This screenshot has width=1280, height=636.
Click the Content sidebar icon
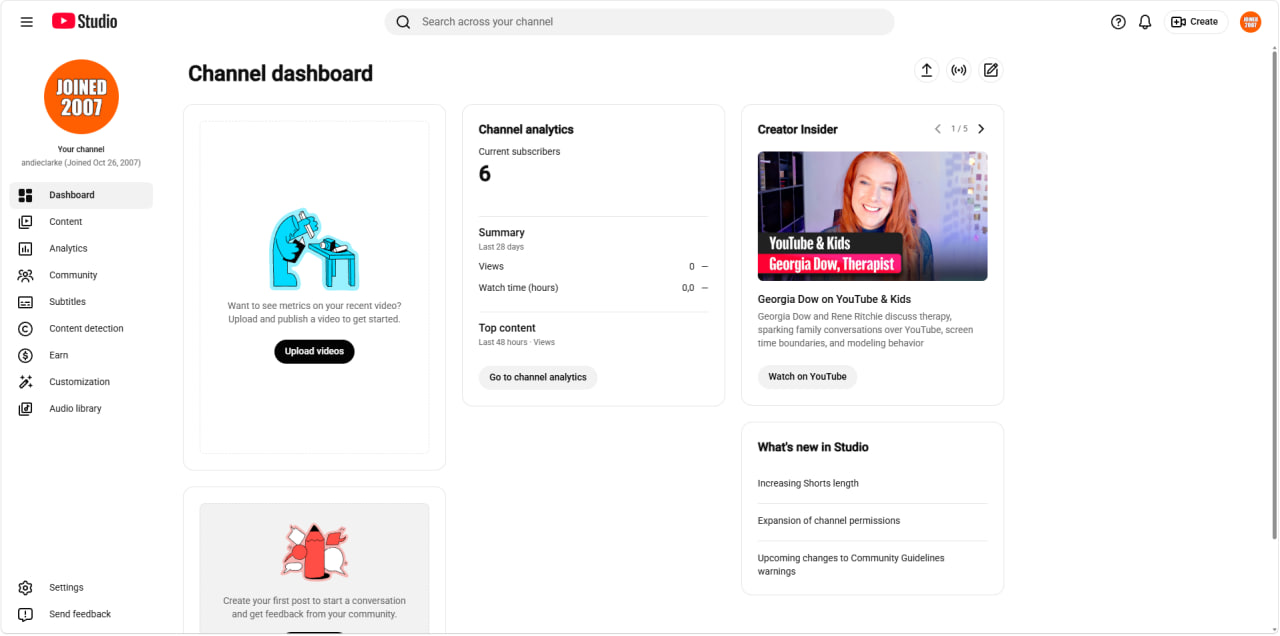point(26,222)
